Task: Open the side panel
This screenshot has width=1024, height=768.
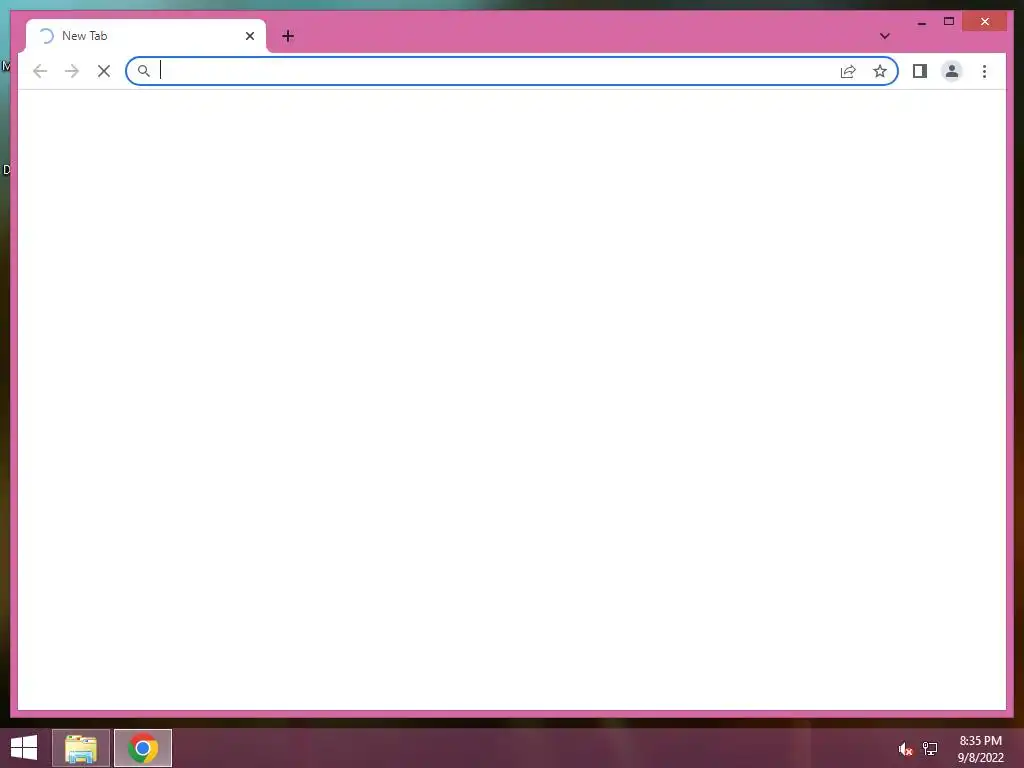Action: point(920,71)
